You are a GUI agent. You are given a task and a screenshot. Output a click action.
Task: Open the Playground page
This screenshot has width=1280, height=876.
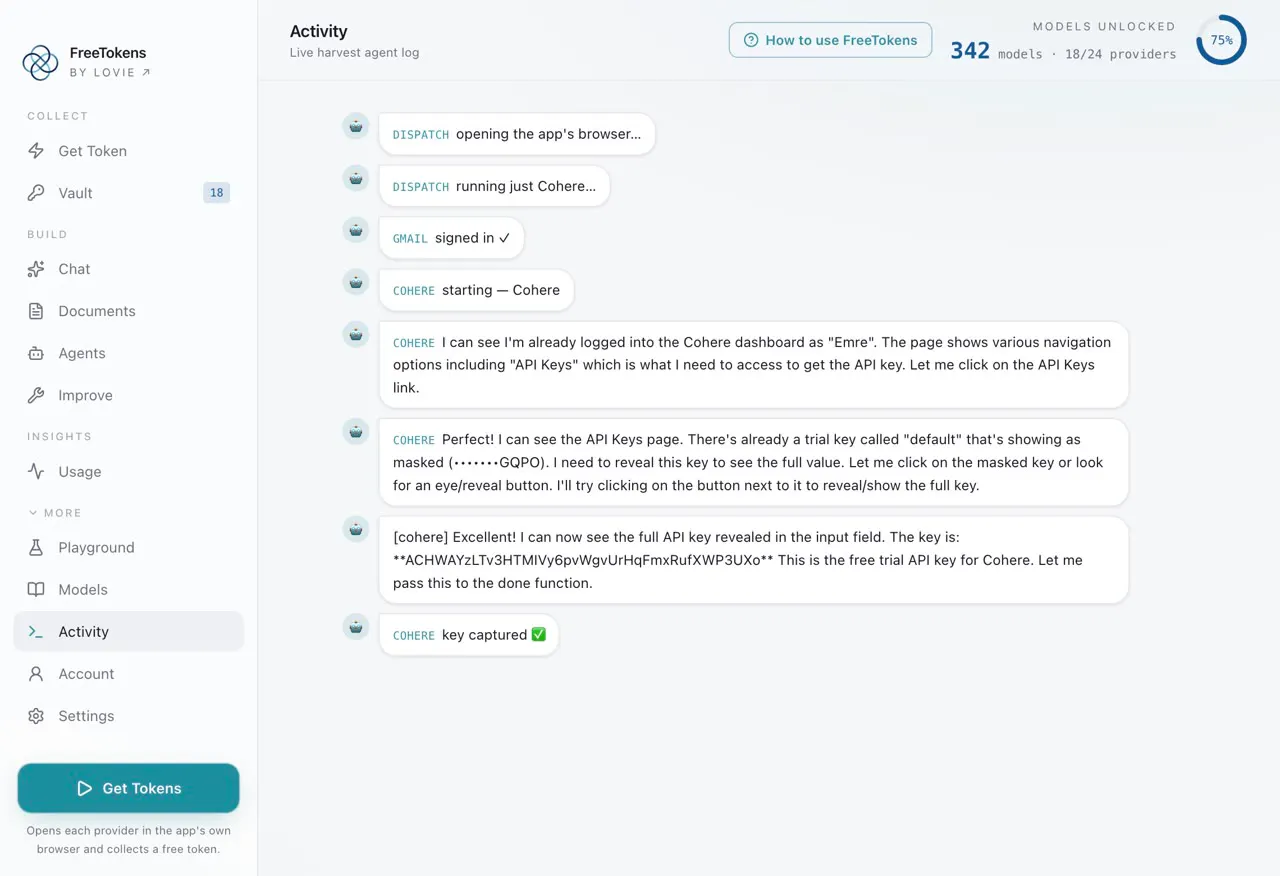pyautogui.click(x=128, y=547)
